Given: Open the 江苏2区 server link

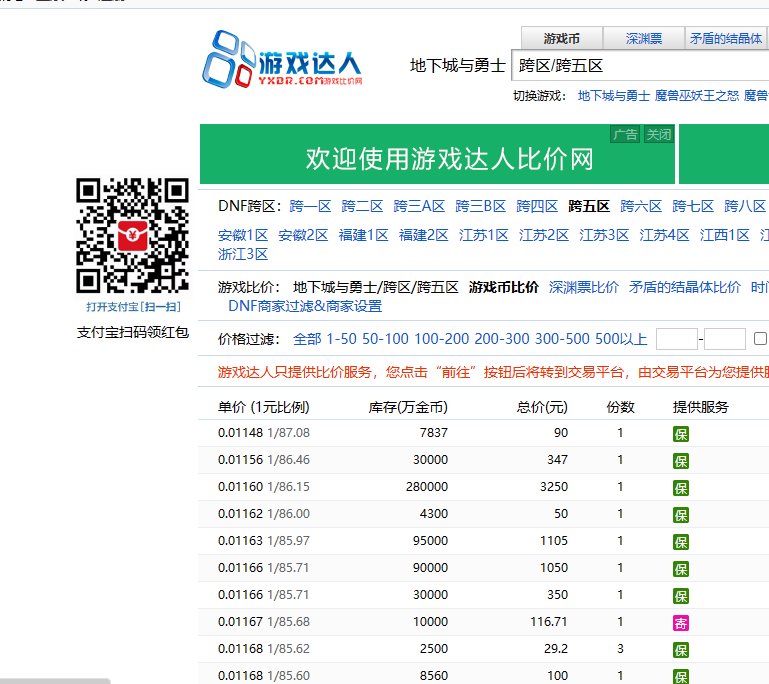Looking at the screenshot, I should [544, 235].
